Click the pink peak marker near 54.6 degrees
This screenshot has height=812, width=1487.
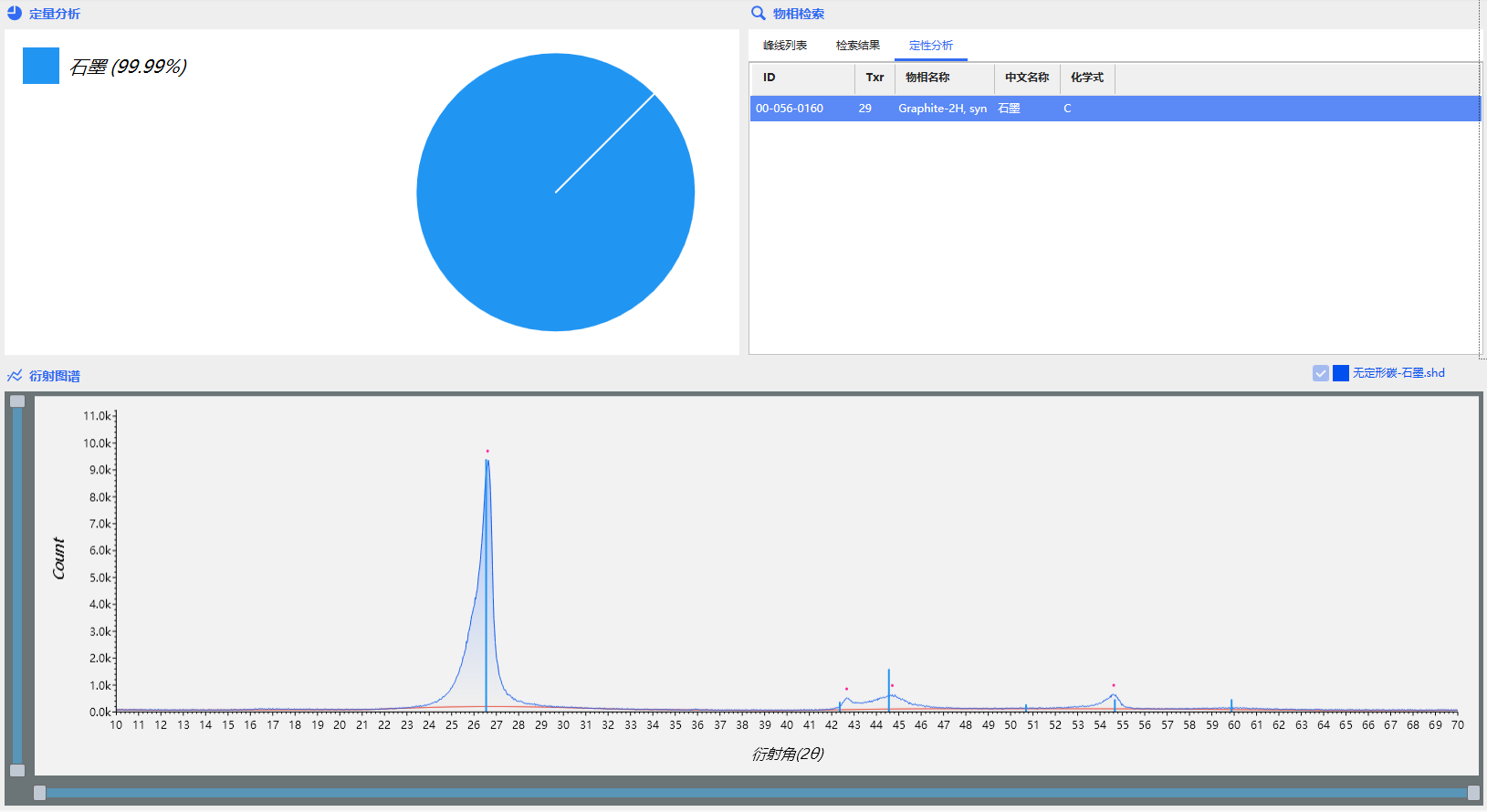pos(1114,685)
